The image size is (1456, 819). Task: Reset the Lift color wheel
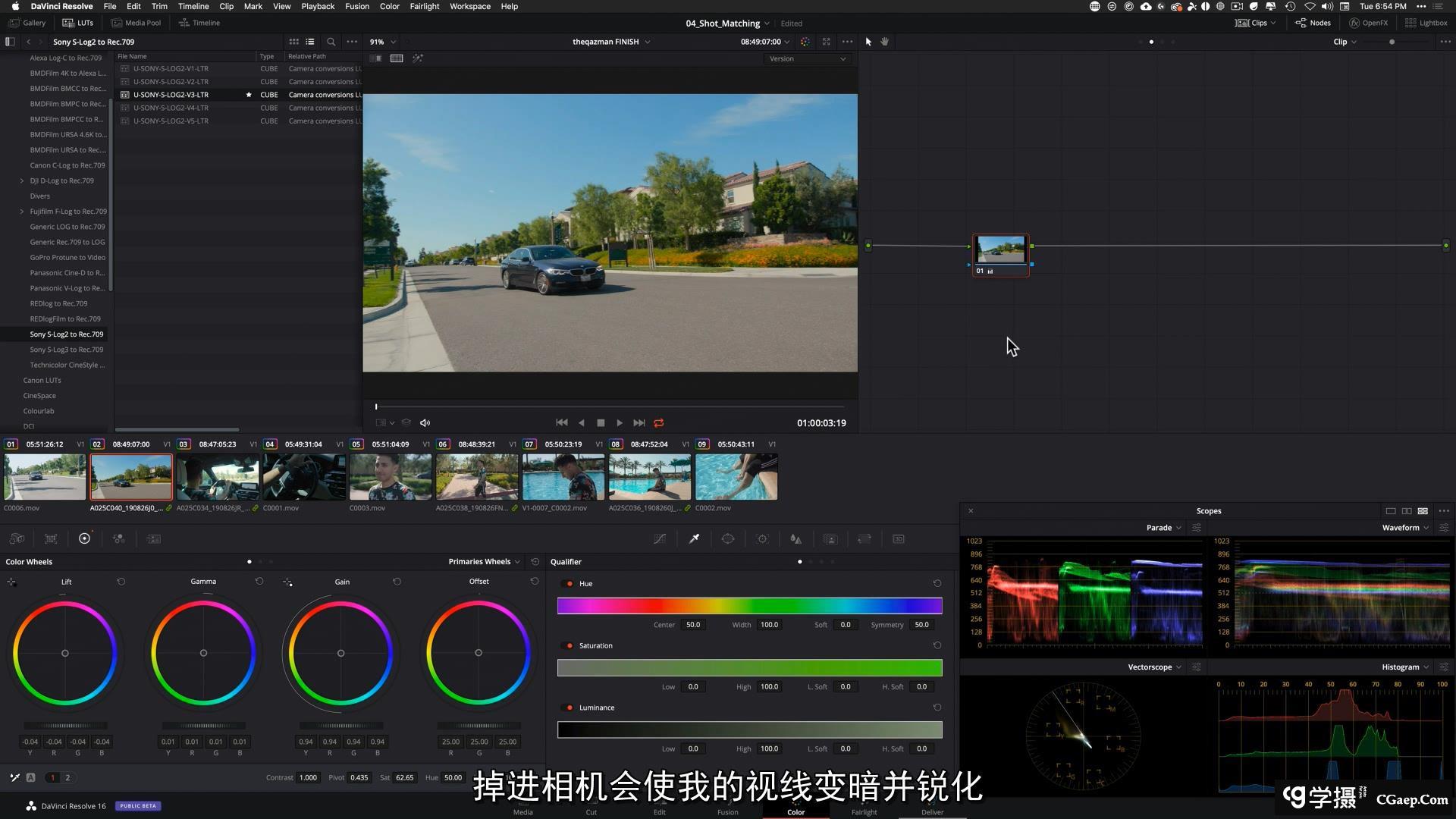pyautogui.click(x=121, y=582)
